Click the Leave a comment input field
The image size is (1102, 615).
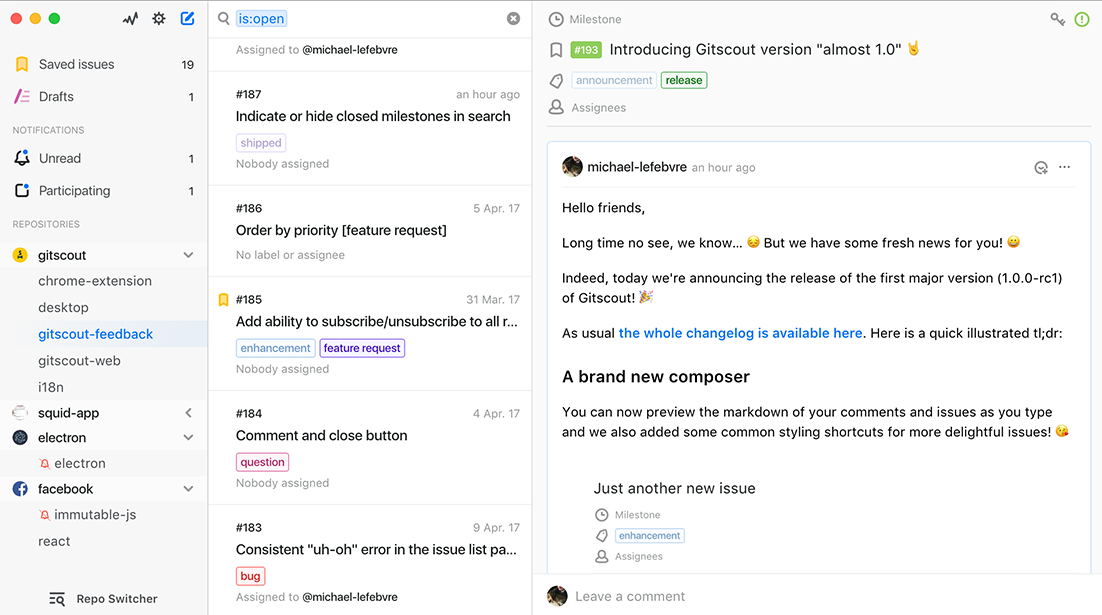630,595
